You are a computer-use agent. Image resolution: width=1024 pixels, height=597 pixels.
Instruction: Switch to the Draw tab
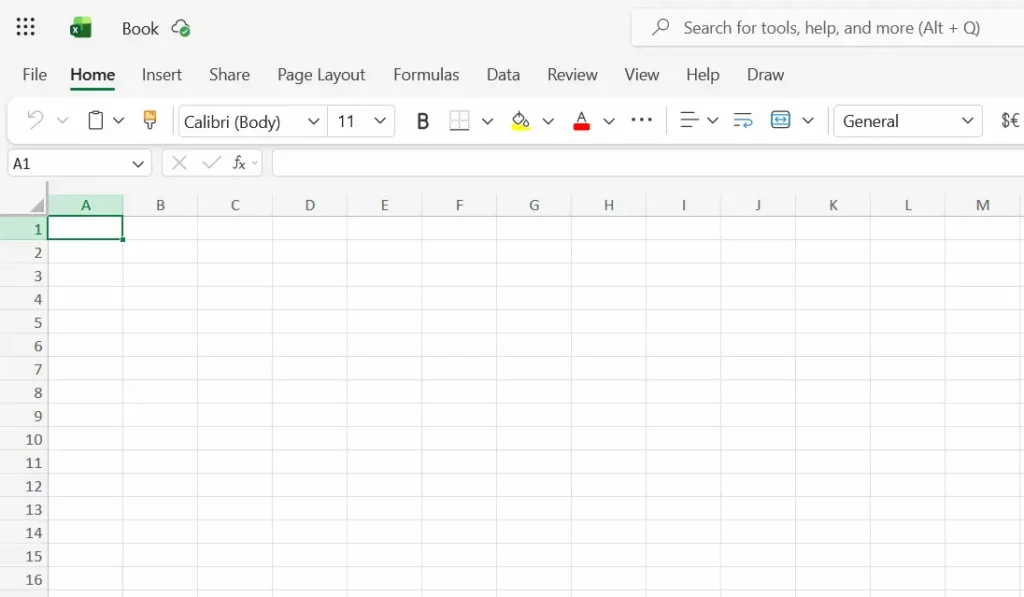(x=765, y=74)
